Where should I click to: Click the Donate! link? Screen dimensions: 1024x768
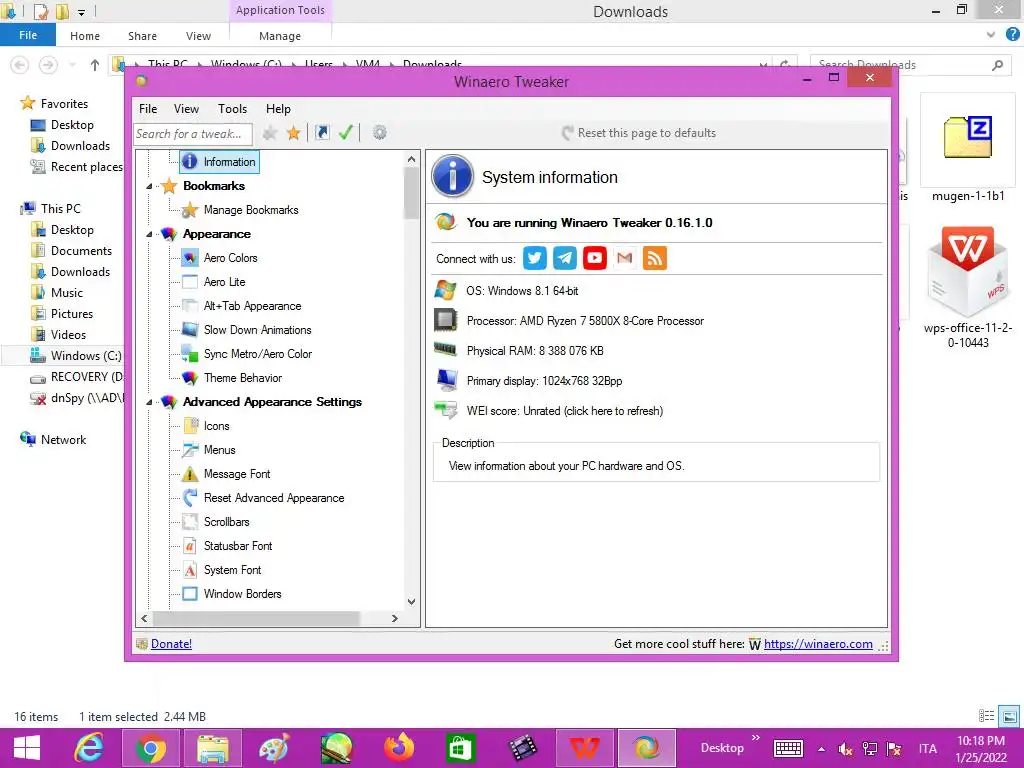pyautogui.click(x=171, y=644)
